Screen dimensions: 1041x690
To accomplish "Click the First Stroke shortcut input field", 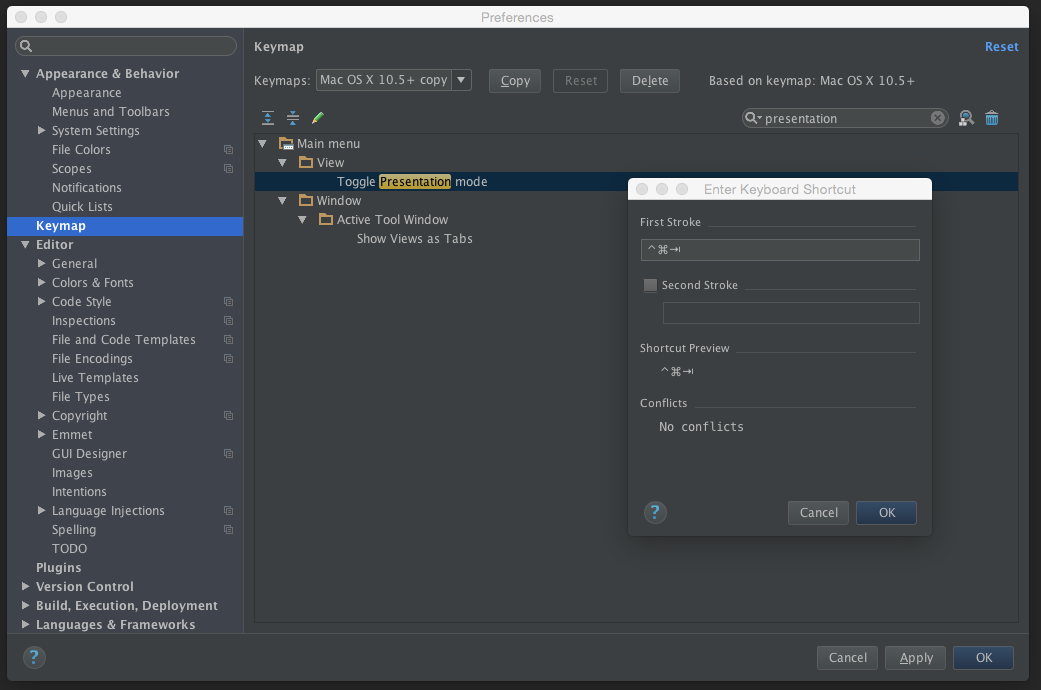I will coord(780,250).
